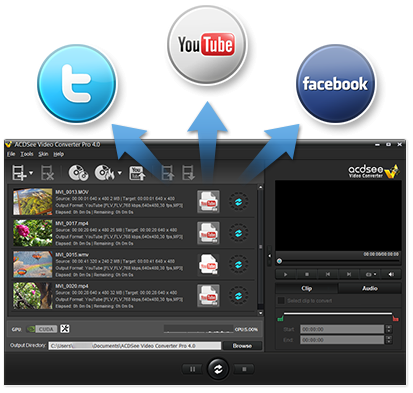Collapse the preview panel with side arrow
The height and width of the screenshot is (393, 413).
coord(269,256)
